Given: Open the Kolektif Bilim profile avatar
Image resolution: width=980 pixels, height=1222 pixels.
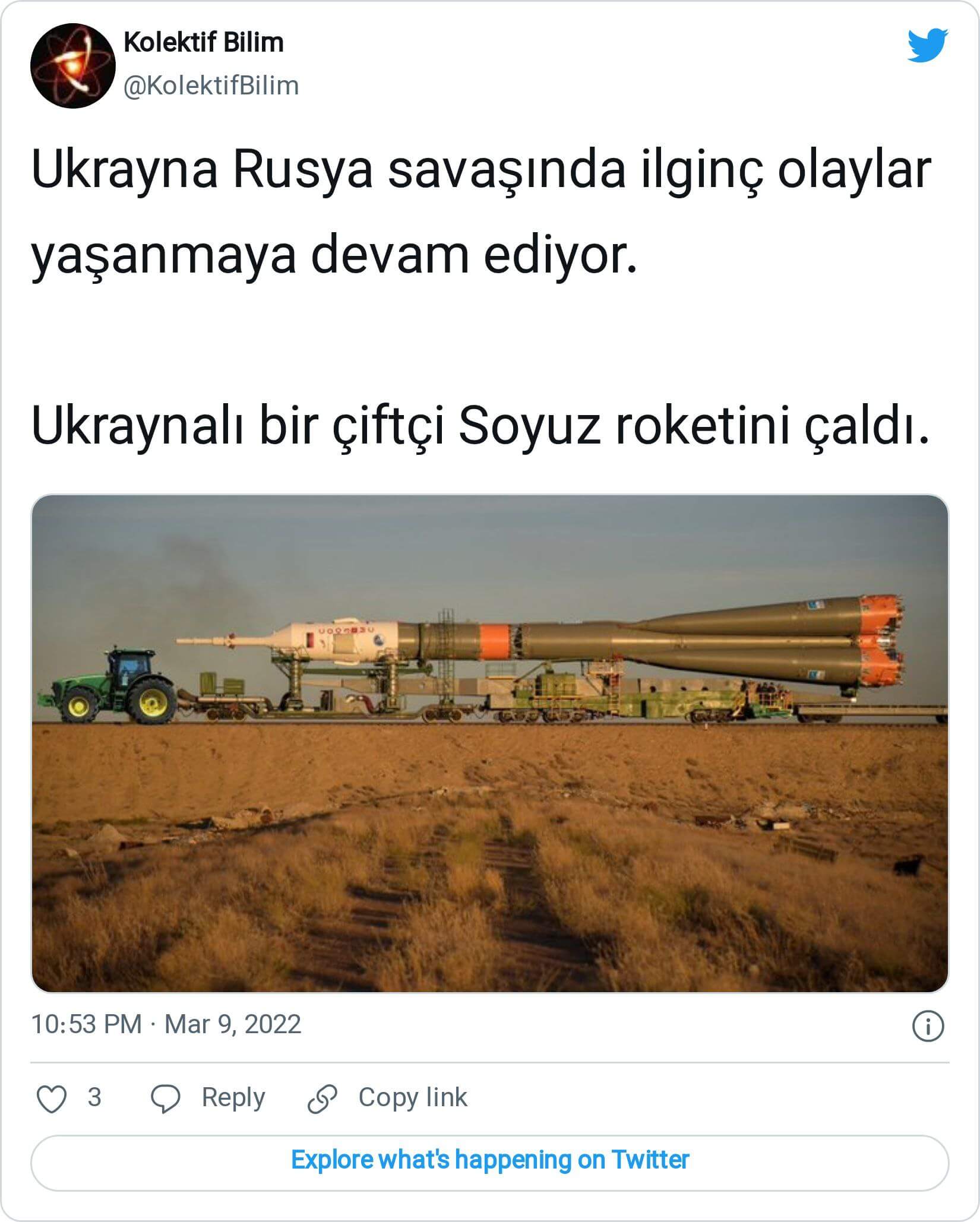Looking at the screenshot, I should tap(73, 65).
